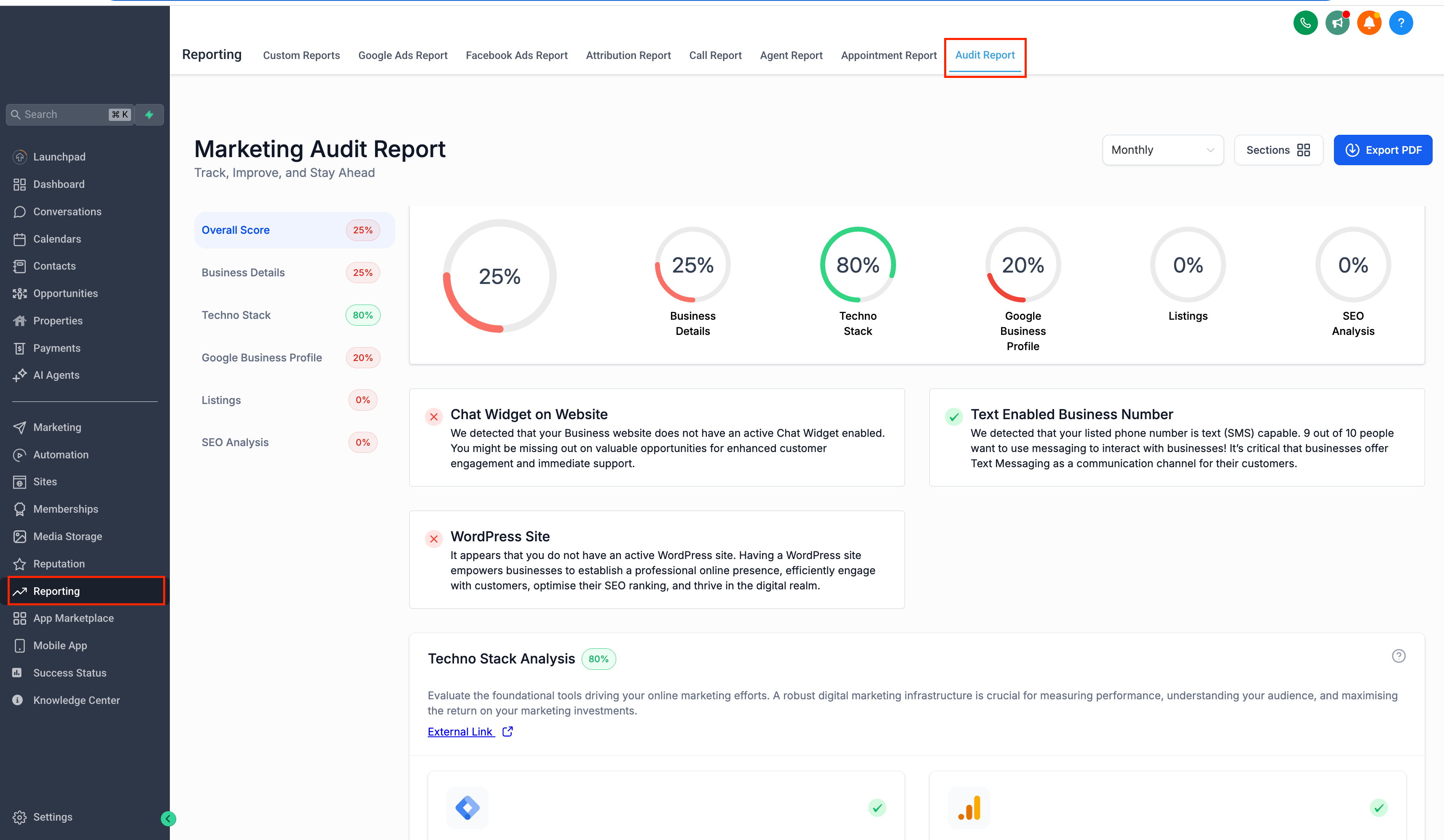This screenshot has height=840, width=1444.
Task: Select Google Business Profile section
Action: (x=262, y=358)
